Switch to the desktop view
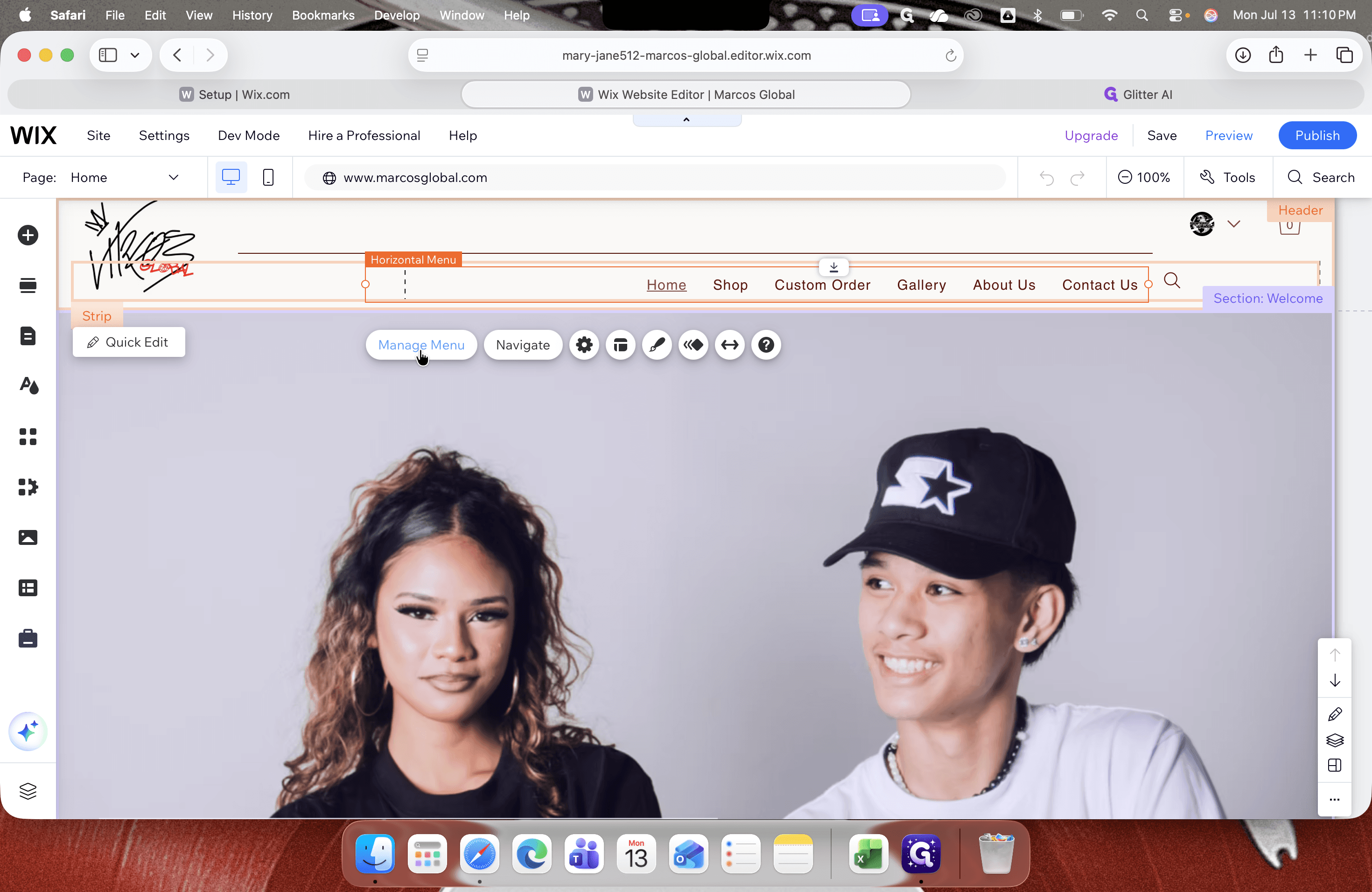 231,177
